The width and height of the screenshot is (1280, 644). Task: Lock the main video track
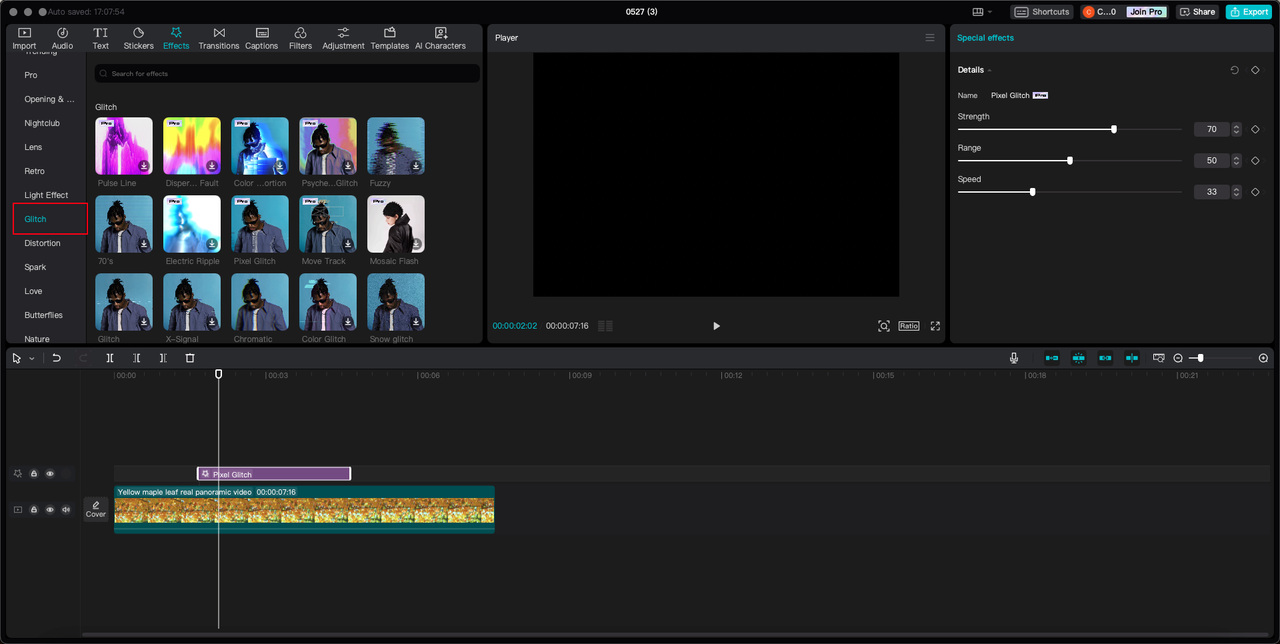34,510
